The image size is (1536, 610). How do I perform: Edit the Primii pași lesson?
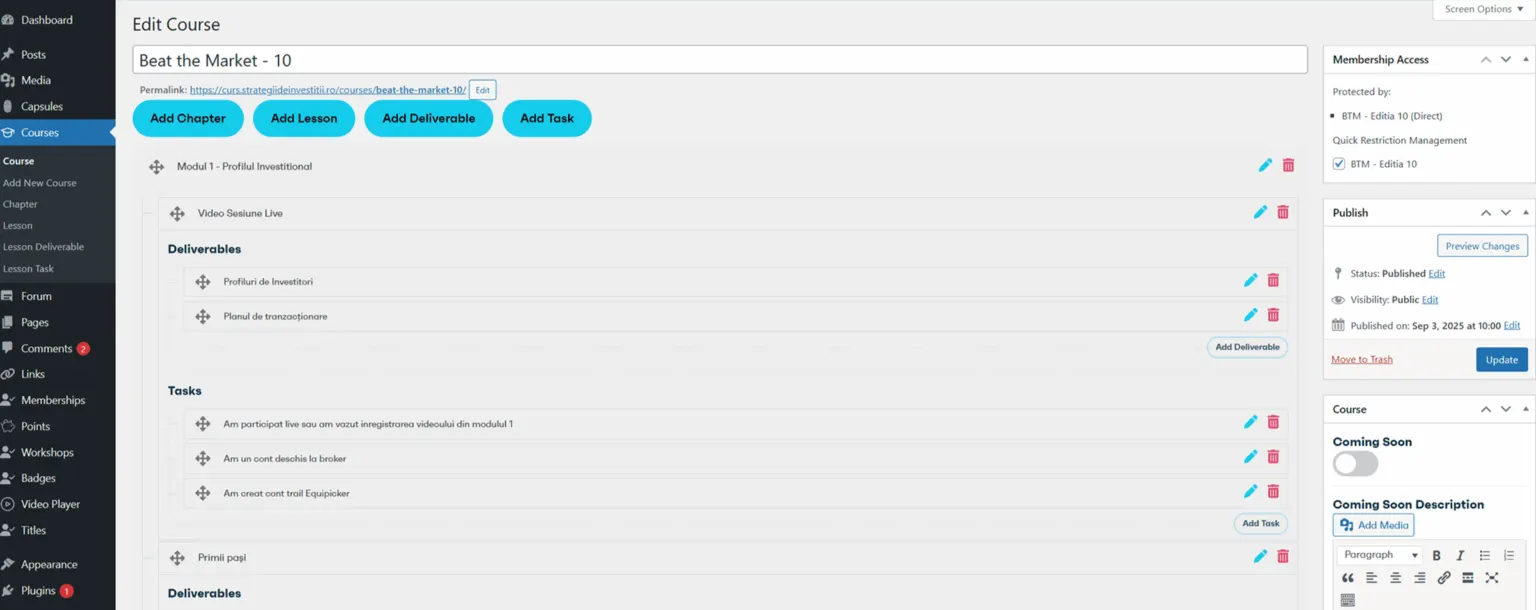tap(1260, 556)
